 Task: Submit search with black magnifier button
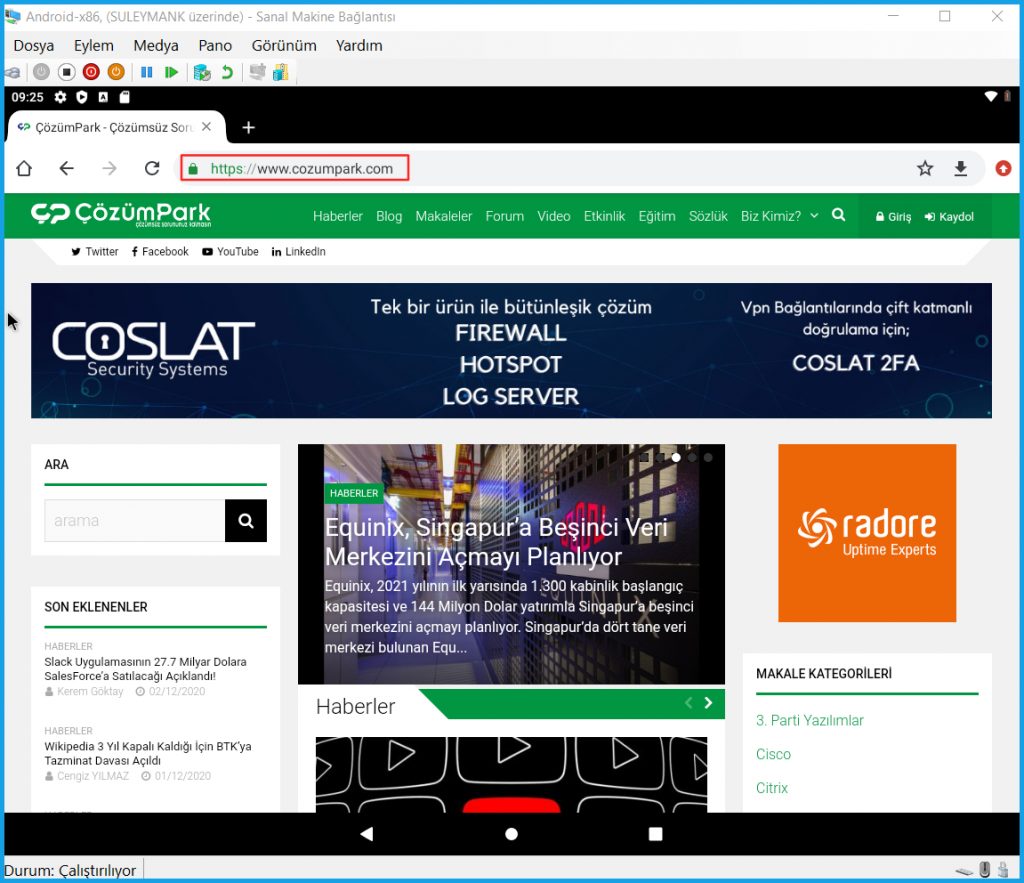pyautogui.click(x=246, y=521)
